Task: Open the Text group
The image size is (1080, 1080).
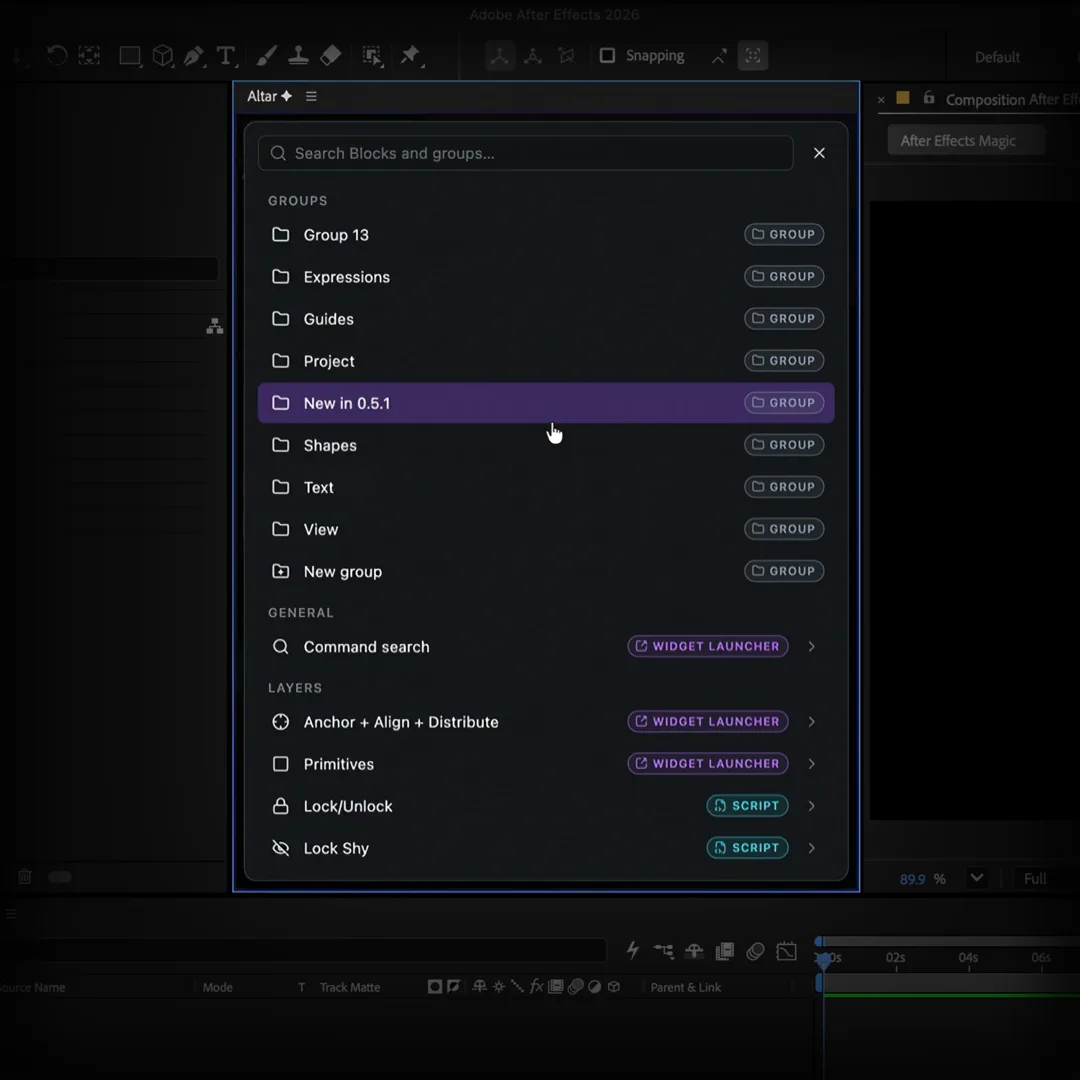Action: (546, 487)
